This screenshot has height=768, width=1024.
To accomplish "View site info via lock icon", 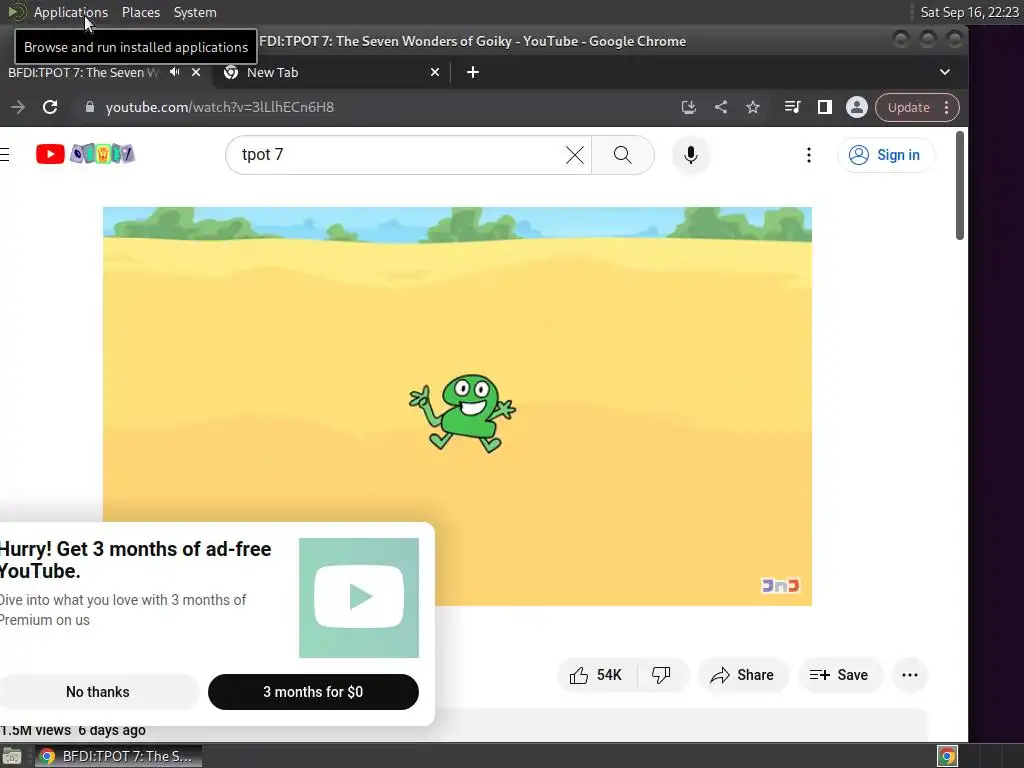I will point(90,107).
